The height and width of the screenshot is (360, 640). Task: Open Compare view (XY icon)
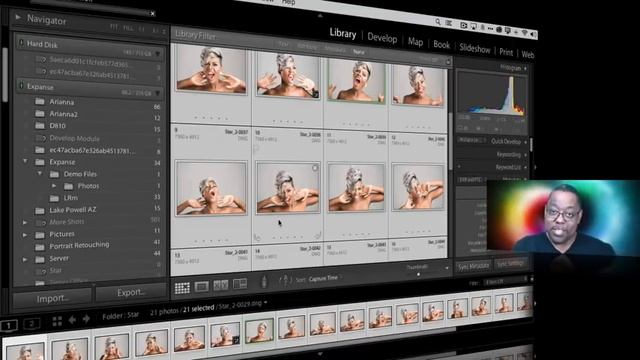(x=221, y=285)
